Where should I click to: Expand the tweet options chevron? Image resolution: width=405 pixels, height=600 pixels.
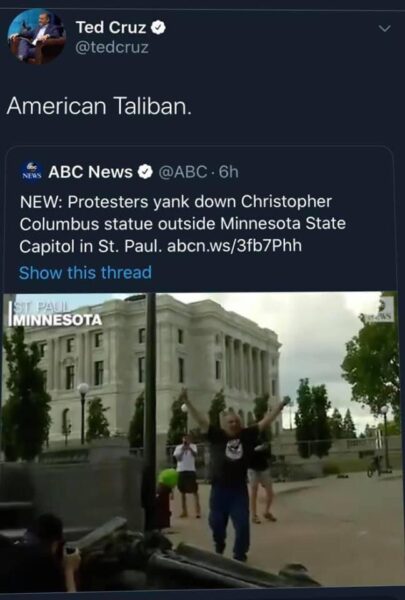tap(384, 29)
